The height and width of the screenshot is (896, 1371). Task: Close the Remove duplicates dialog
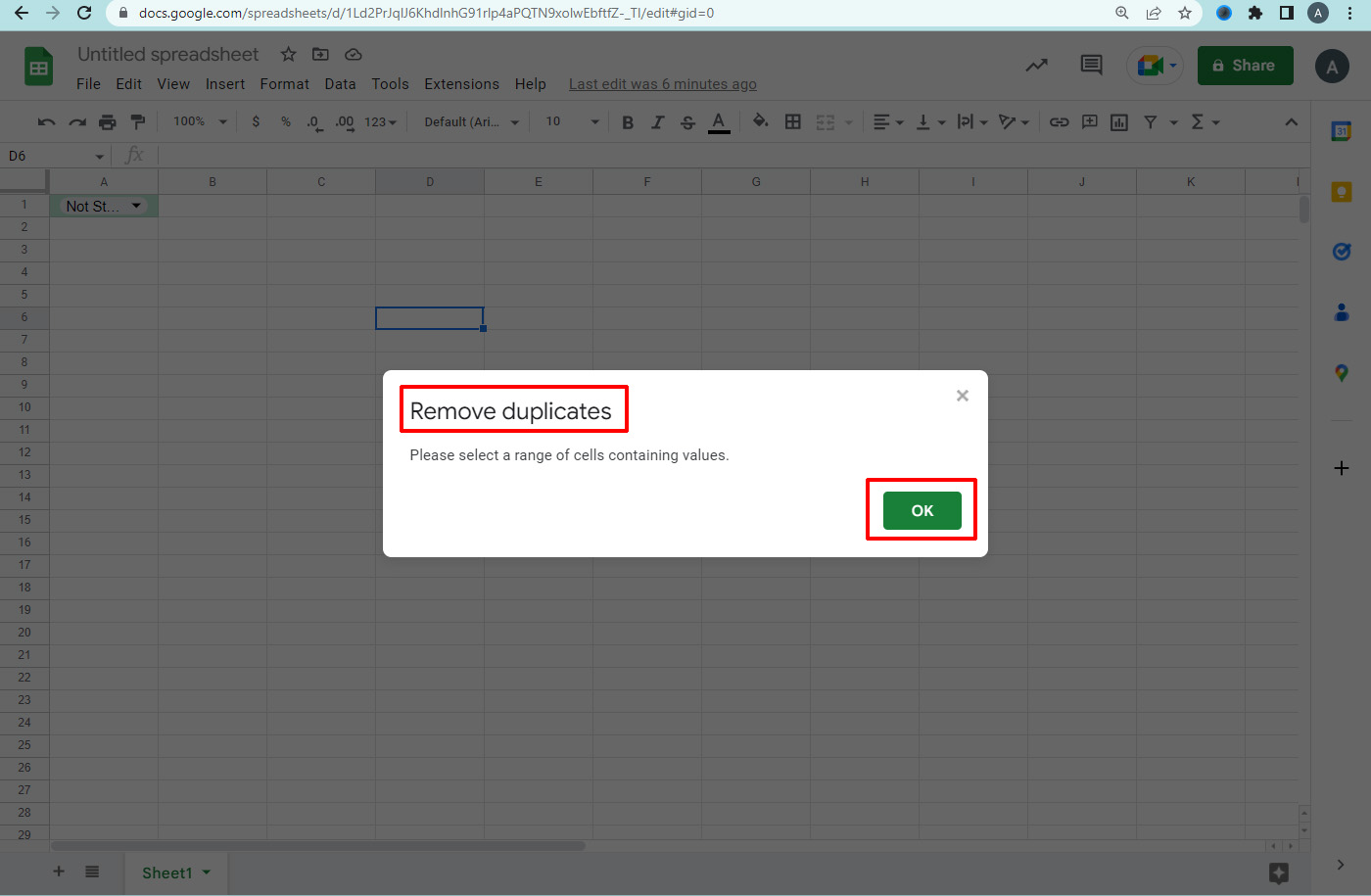tap(962, 396)
